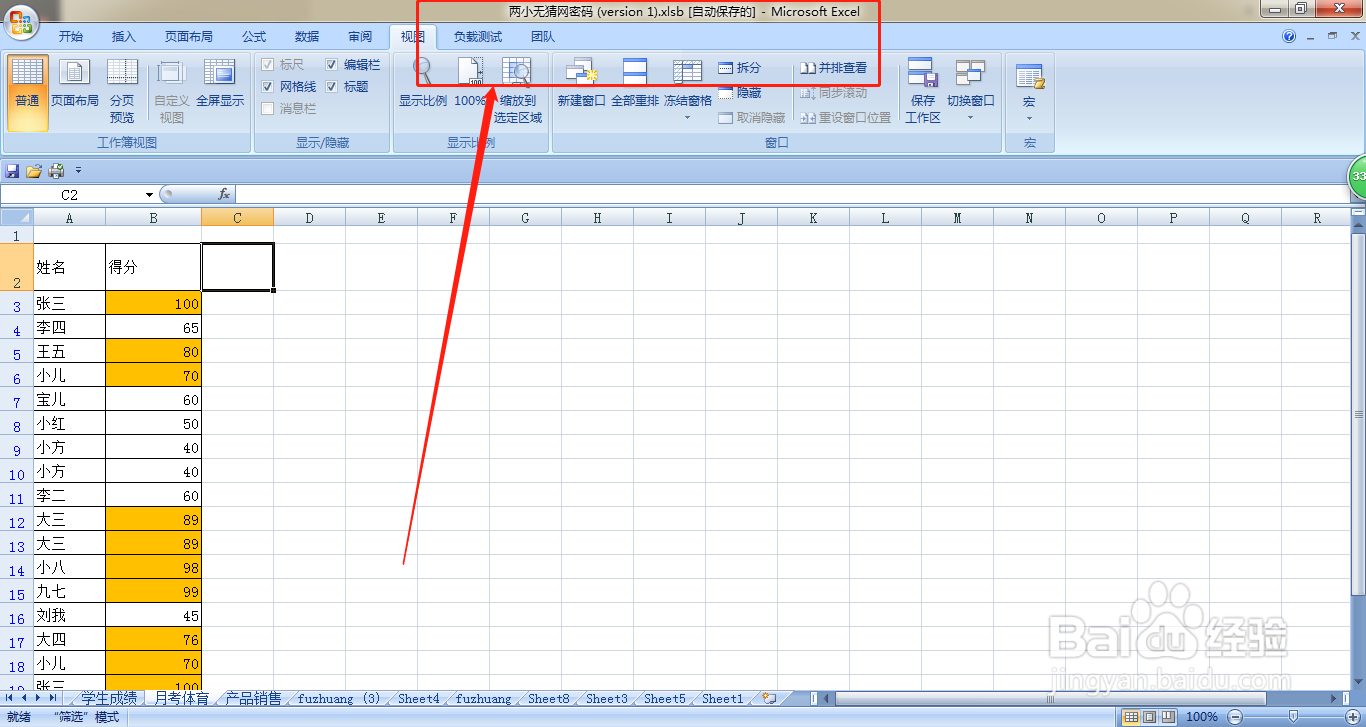Open the Home (开始) ribbon tab
Screen dimensions: 1366x727
[70, 37]
